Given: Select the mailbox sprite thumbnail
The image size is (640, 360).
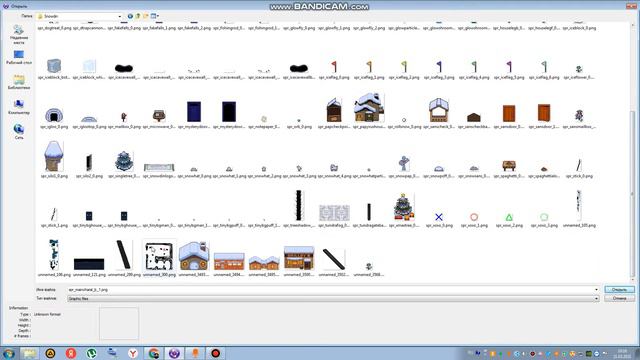Looking at the screenshot, I should (x=124, y=117).
